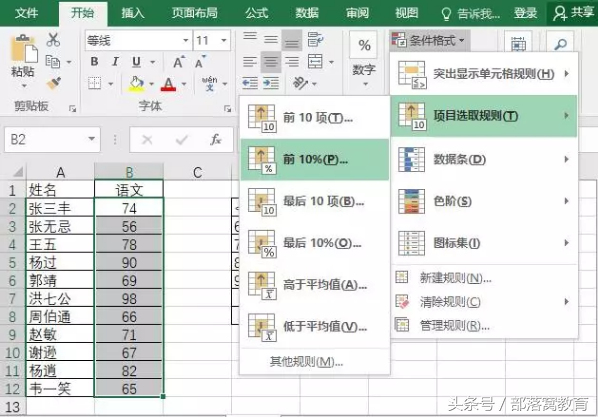Select 最后 10 项(B) rule
The width and height of the screenshot is (598, 417).
[x=315, y=201]
